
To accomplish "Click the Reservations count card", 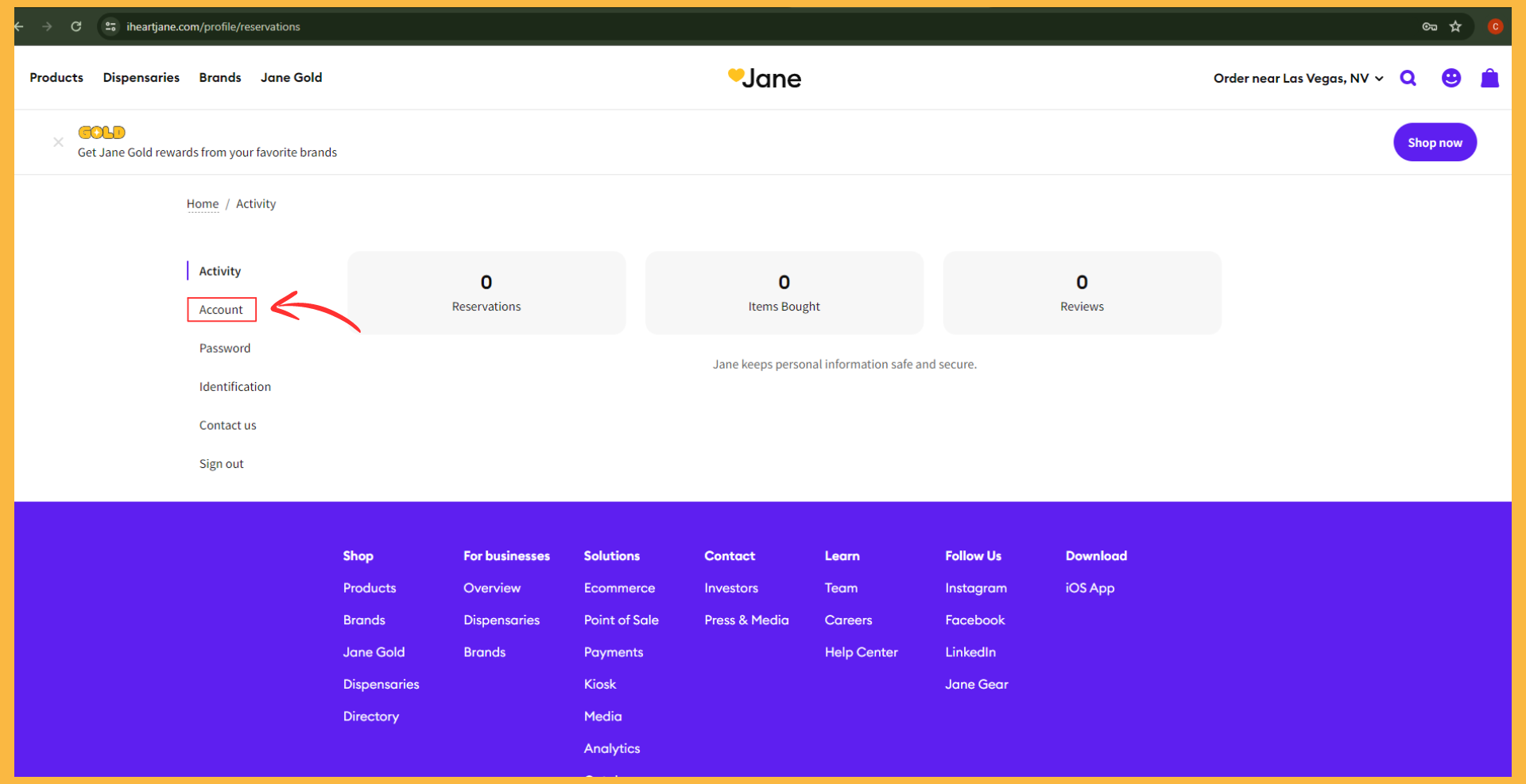I will 486,293.
